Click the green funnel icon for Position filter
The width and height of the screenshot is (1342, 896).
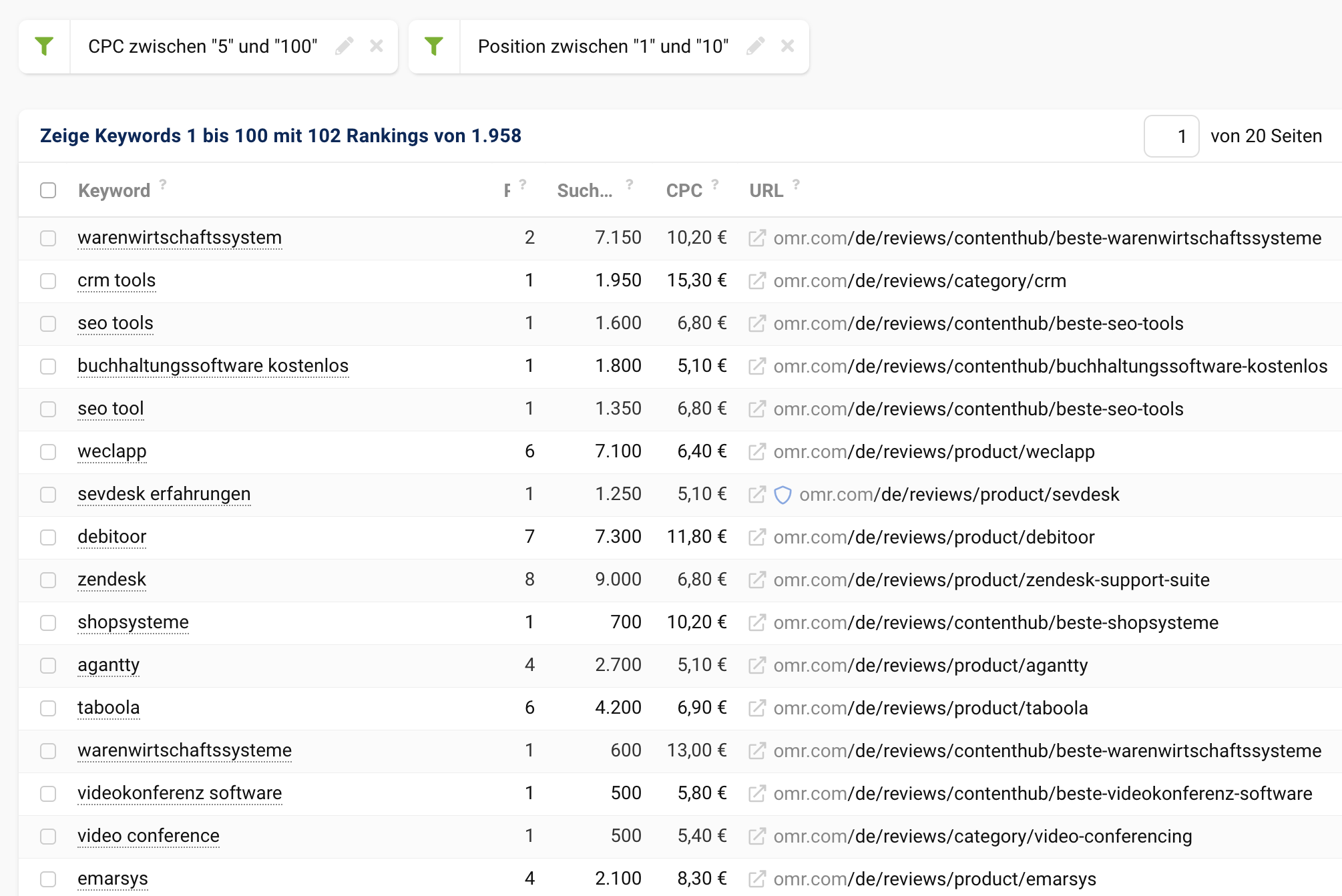434,46
